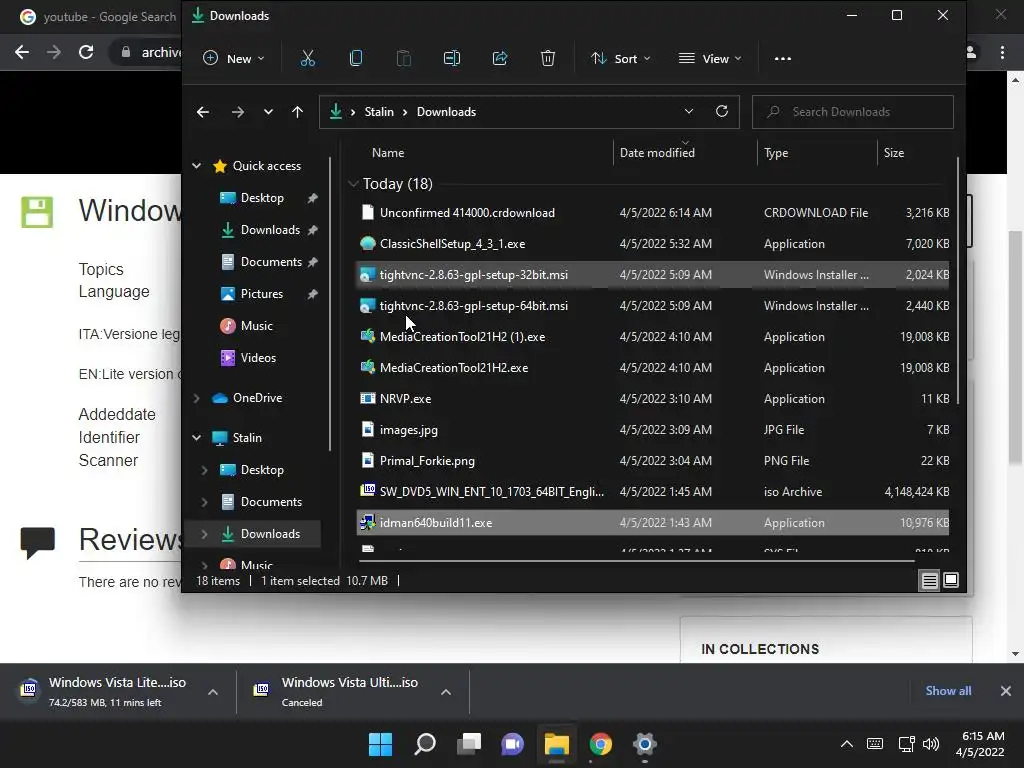Go back in File Explorer
Image resolution: width=1024 pixels, height=768 pixels.
(203, 112)
